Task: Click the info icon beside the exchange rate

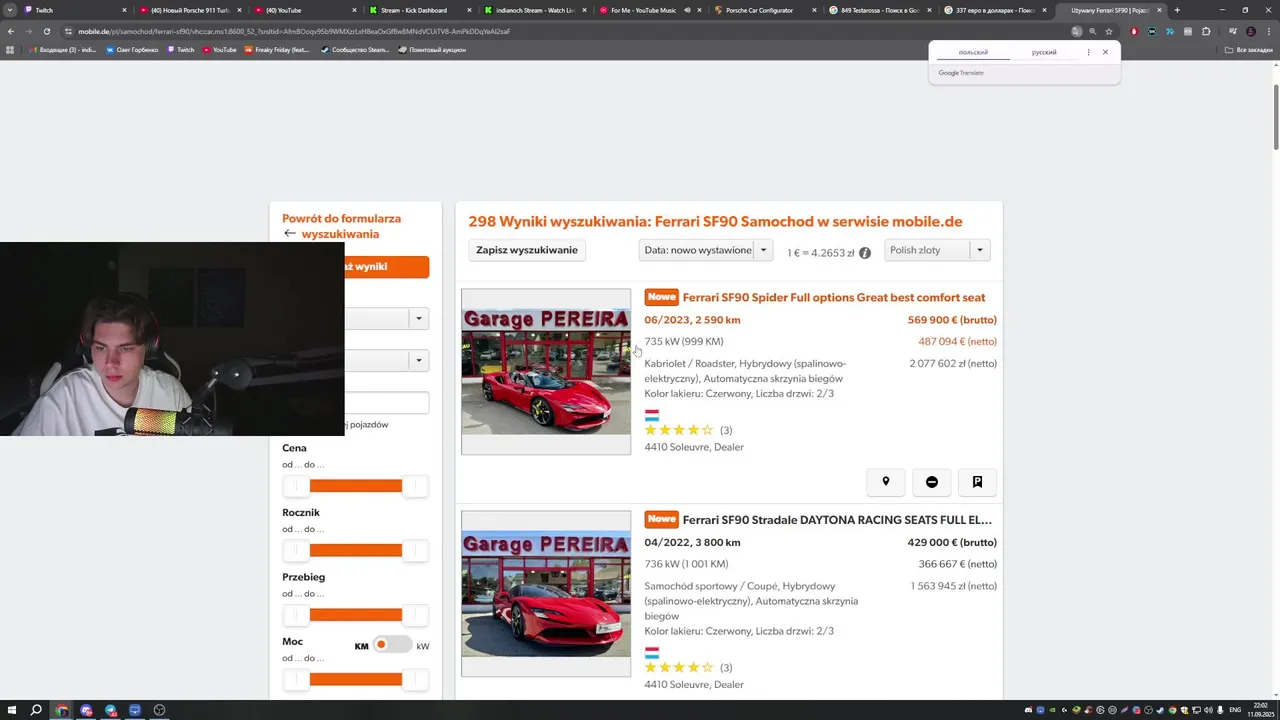Action: tap(865, 253)
